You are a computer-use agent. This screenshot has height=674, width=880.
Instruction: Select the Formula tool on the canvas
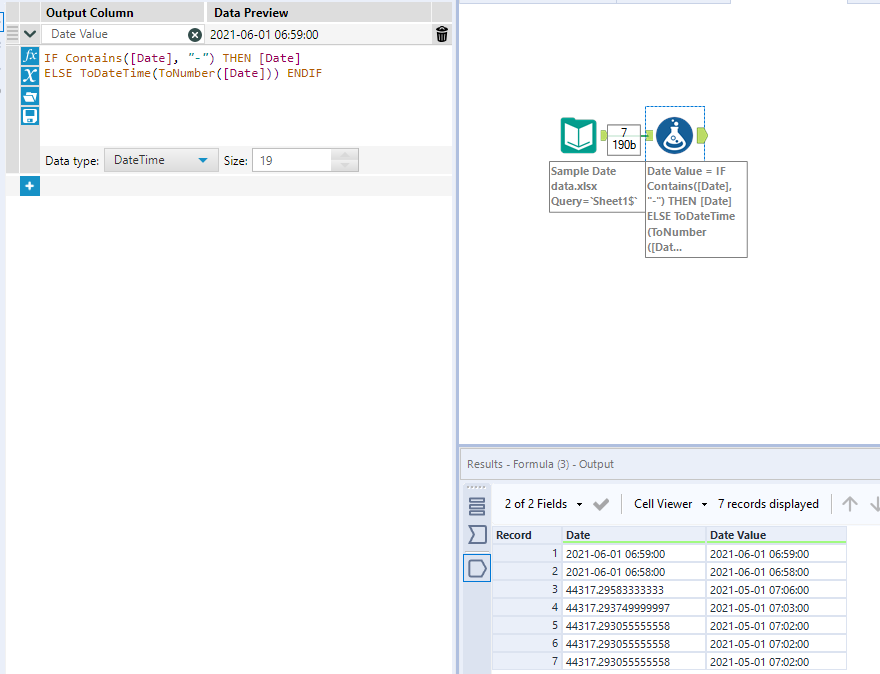tap(675, 135)
